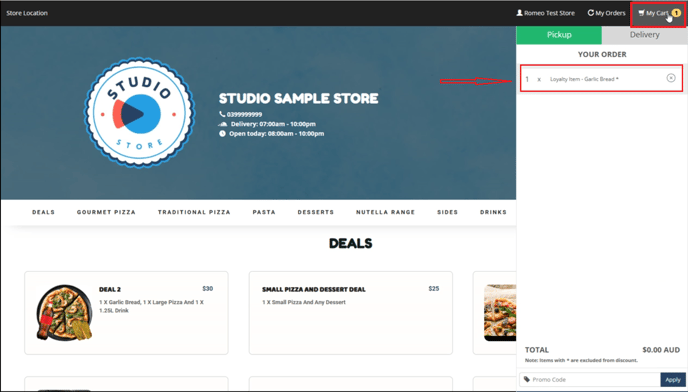This screenshot has height=392, width=688.
Task: Jump to the Pasta section
Action: [x=264, y=212]
